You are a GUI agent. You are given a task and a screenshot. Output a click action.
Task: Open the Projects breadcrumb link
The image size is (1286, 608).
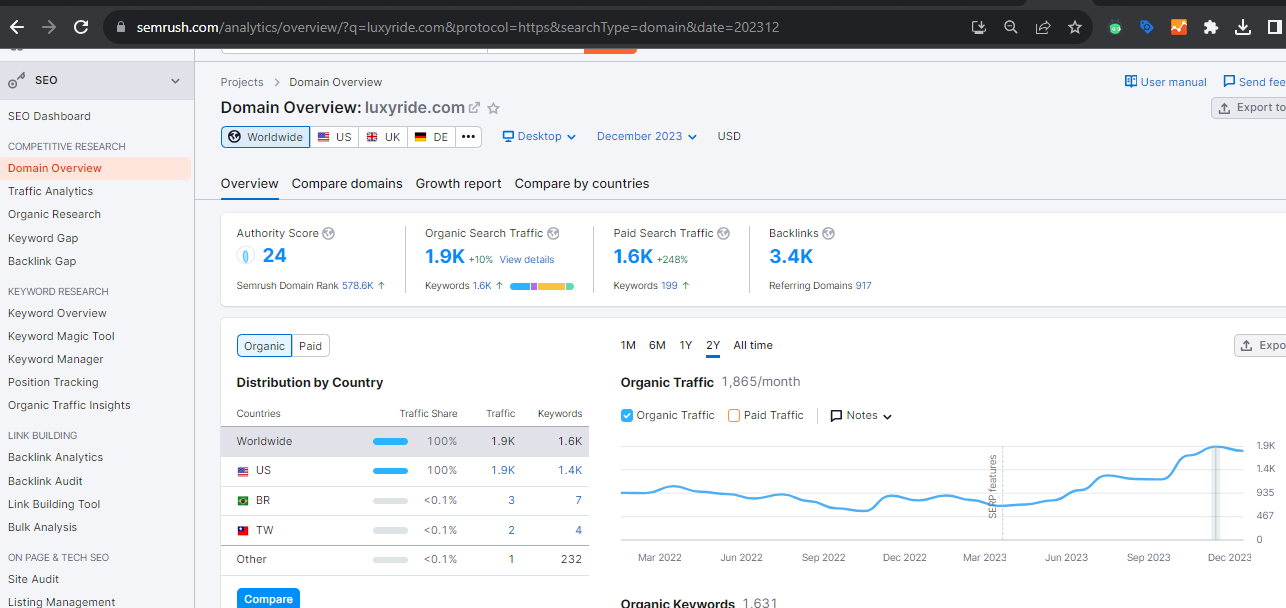click(242, 82)
